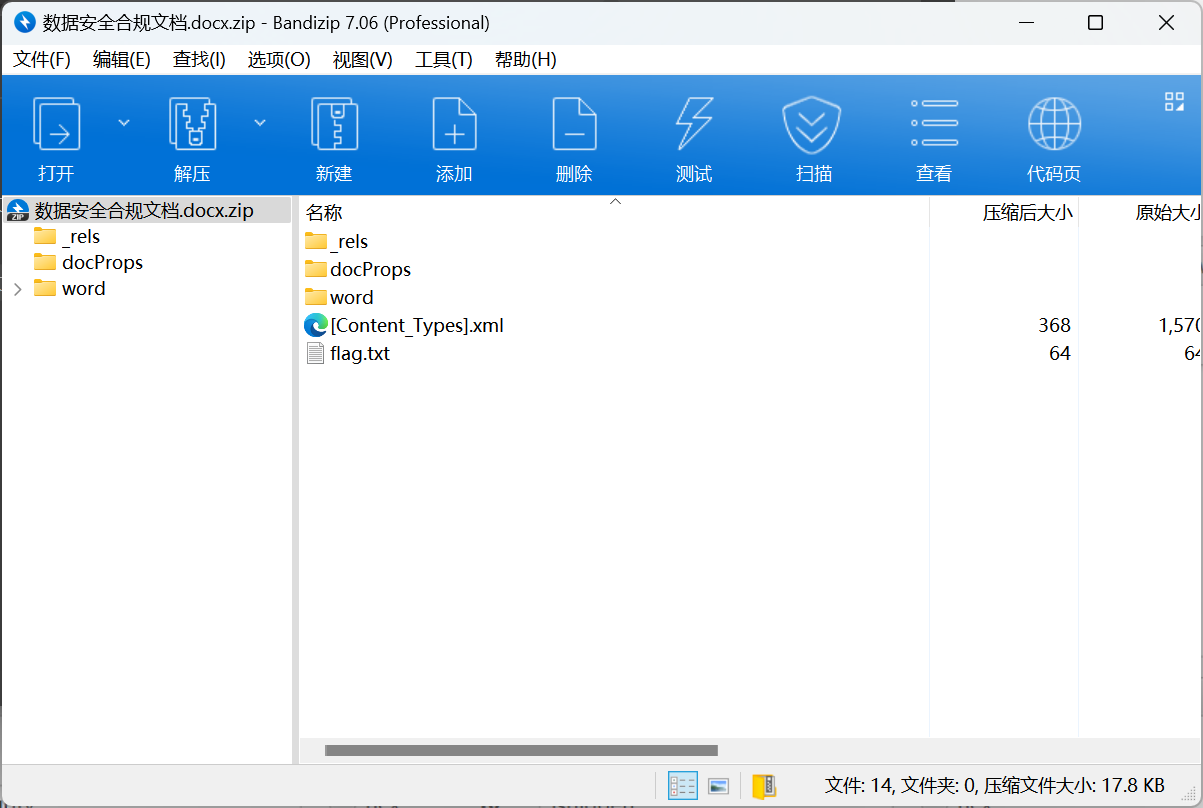Create a new archive with 新建
This screenshot has height=808, width=1203.
[334, 123]
